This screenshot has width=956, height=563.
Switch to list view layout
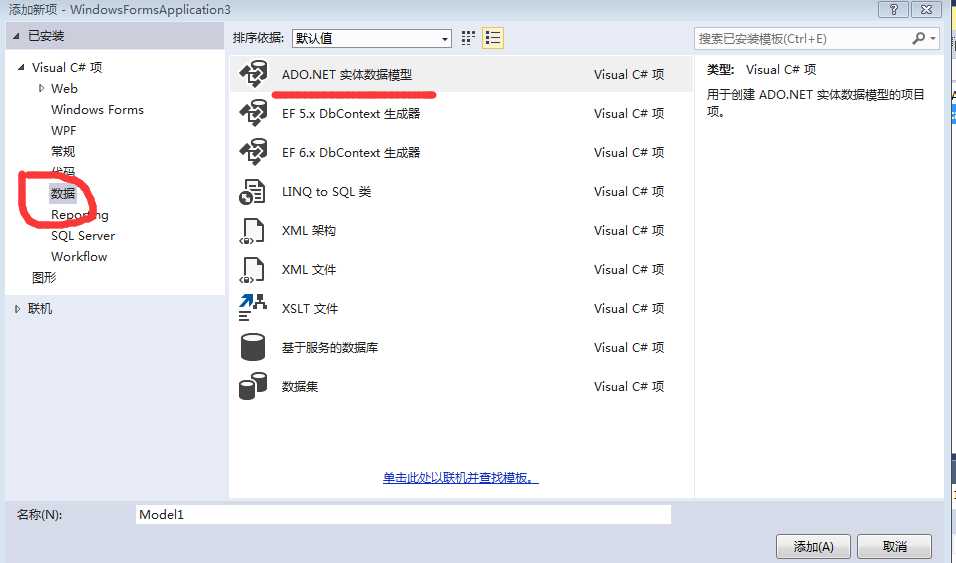493,38
